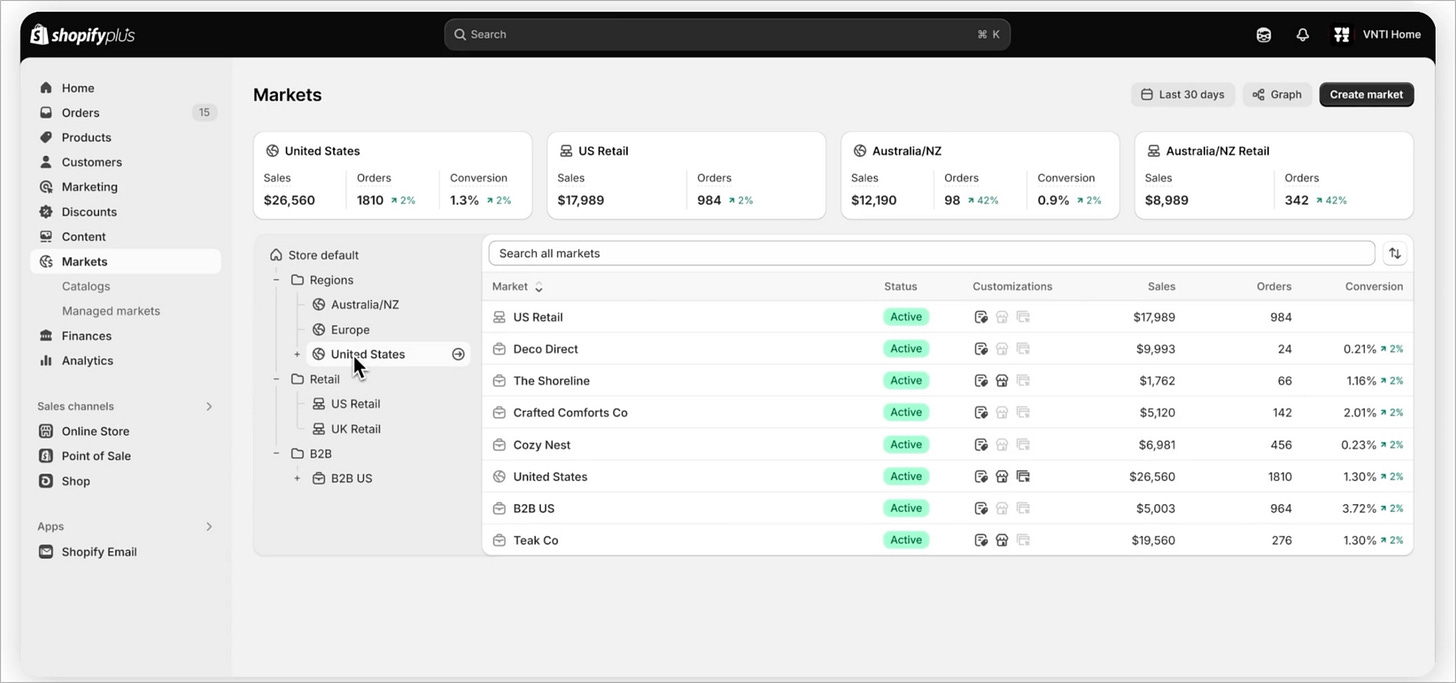Click the Create market button

pyautogui.click(x=1366, y=94)
